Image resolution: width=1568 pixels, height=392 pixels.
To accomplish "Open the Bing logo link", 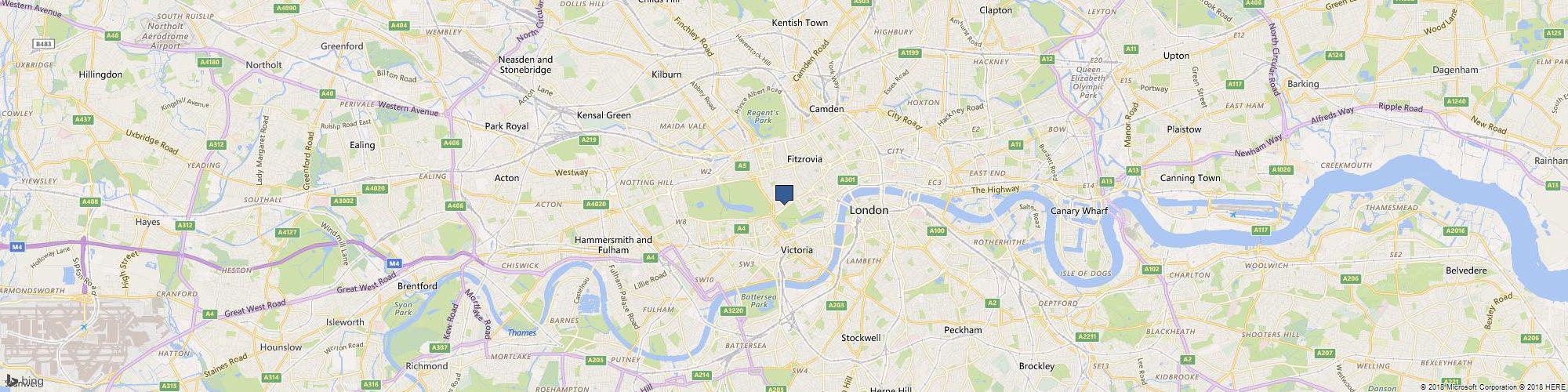I will [24, 382].
